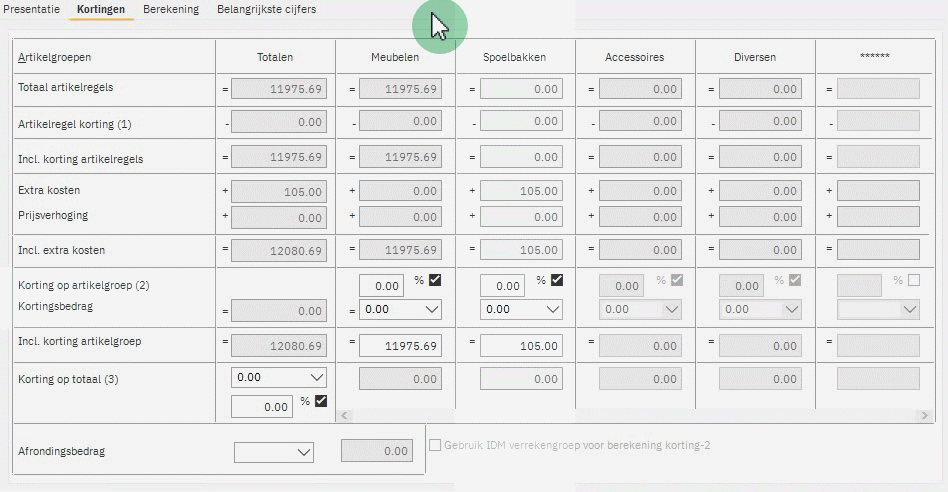Click Korting op totaal percentage input

click(262, 407)
